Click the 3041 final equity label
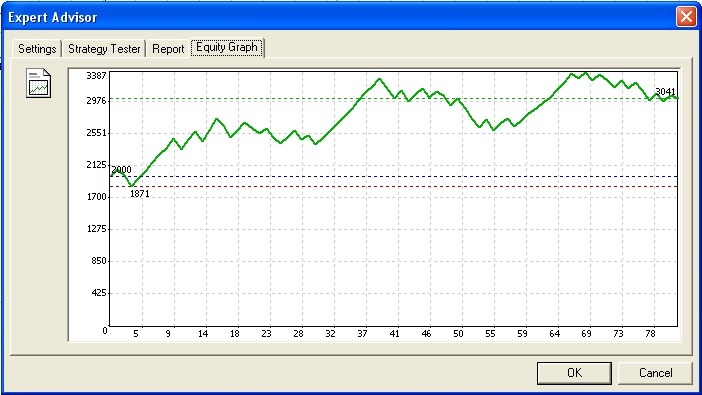This screenshot has width=702, height=395. (x=665, y=91)
